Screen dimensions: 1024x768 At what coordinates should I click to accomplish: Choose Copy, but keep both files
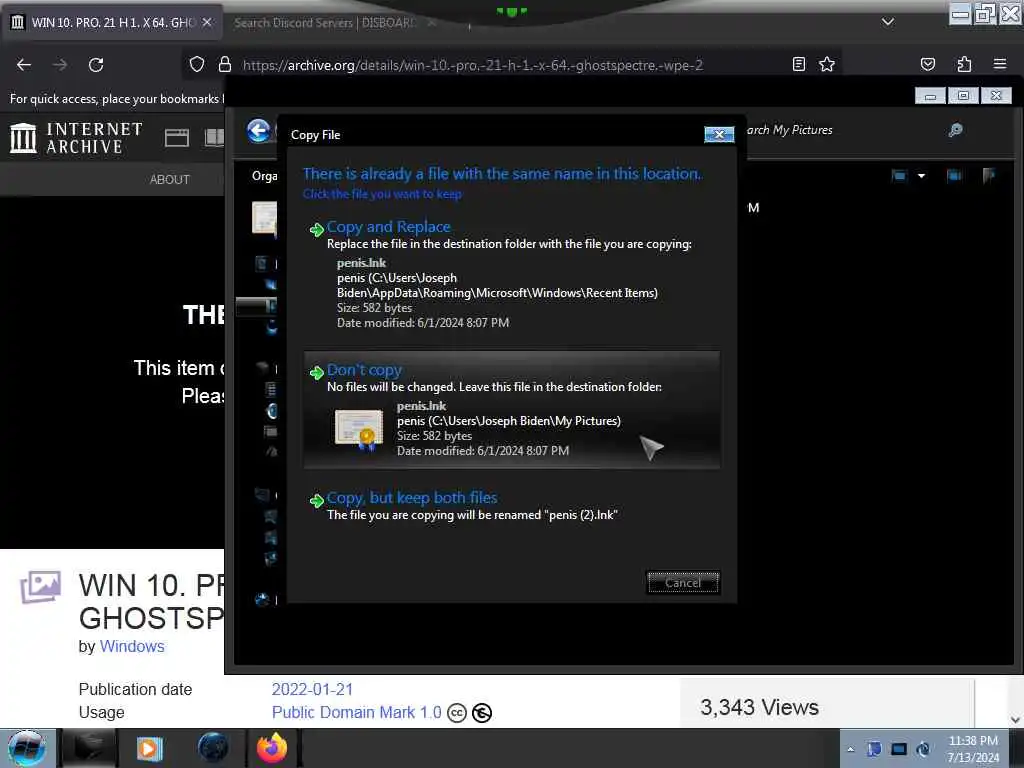click(x=513, y=506)
